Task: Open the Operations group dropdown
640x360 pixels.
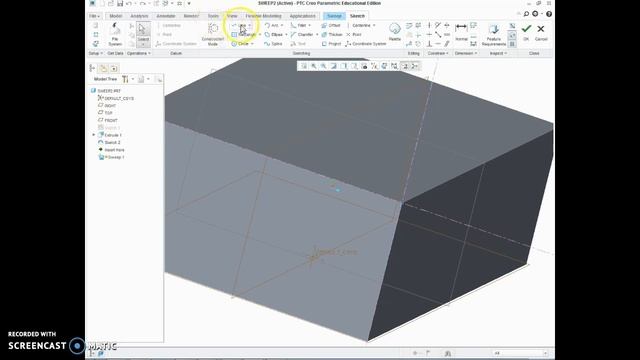Action: click(139, 53)
